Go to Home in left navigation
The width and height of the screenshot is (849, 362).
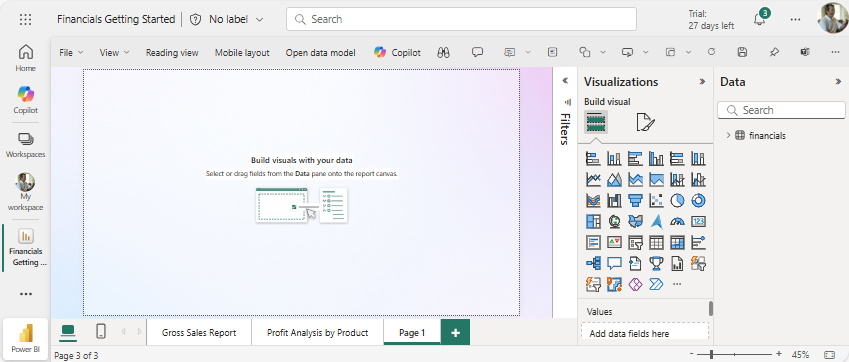coord(25,58)
